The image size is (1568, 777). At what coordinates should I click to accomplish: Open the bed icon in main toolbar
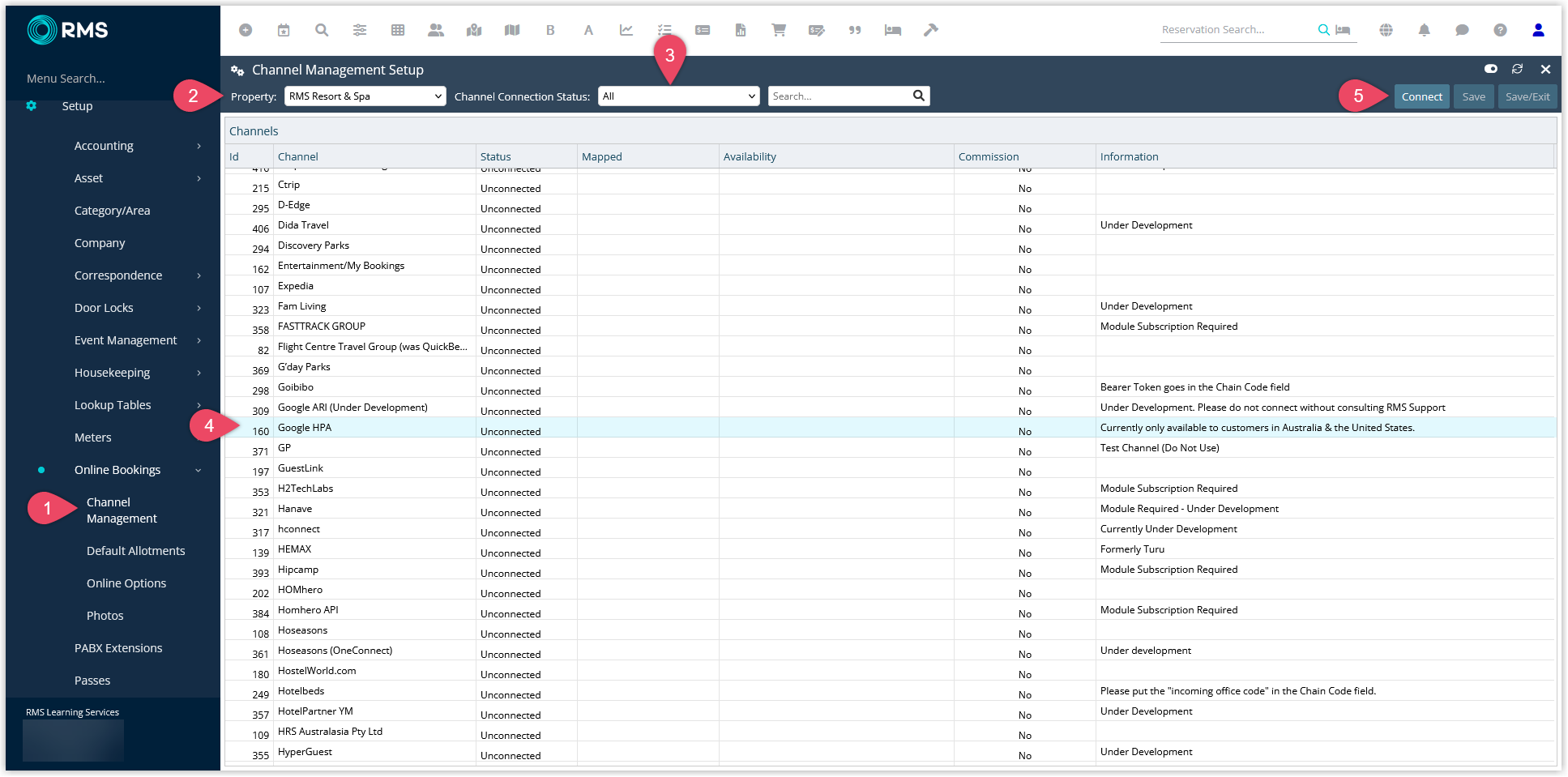(893, 30)
